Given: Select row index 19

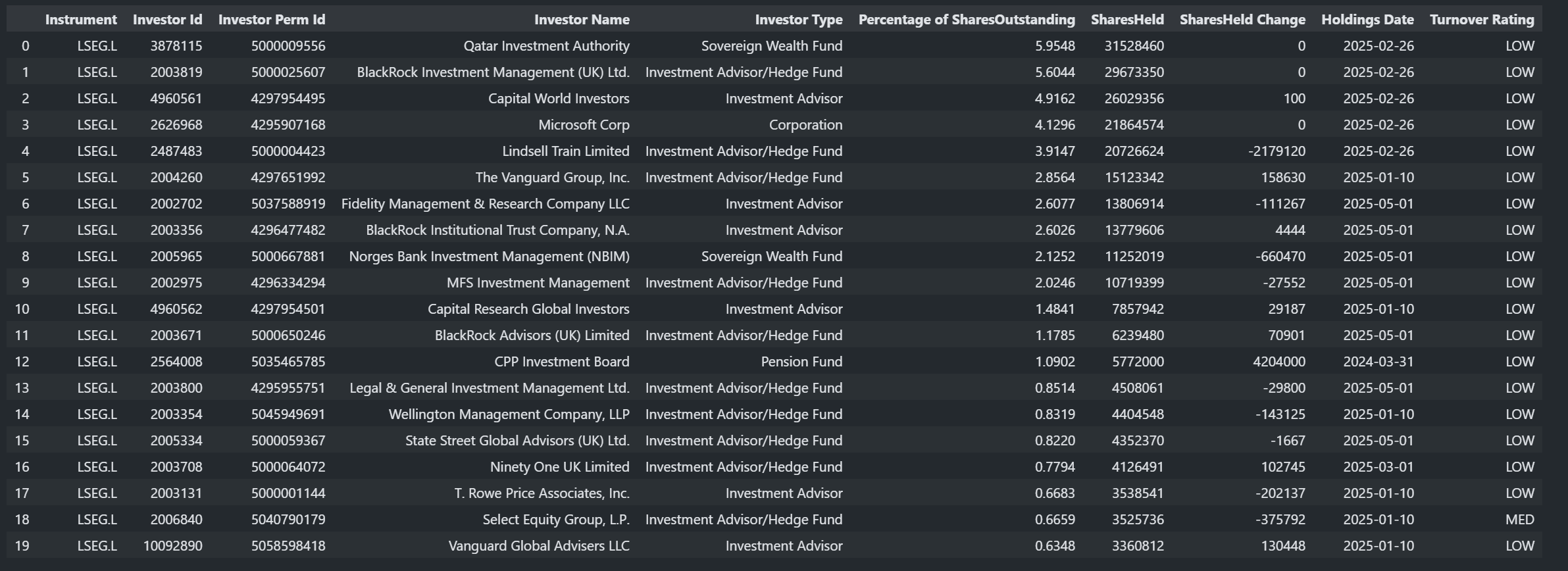Looking at the screenshot, I should tap(22, 546).
